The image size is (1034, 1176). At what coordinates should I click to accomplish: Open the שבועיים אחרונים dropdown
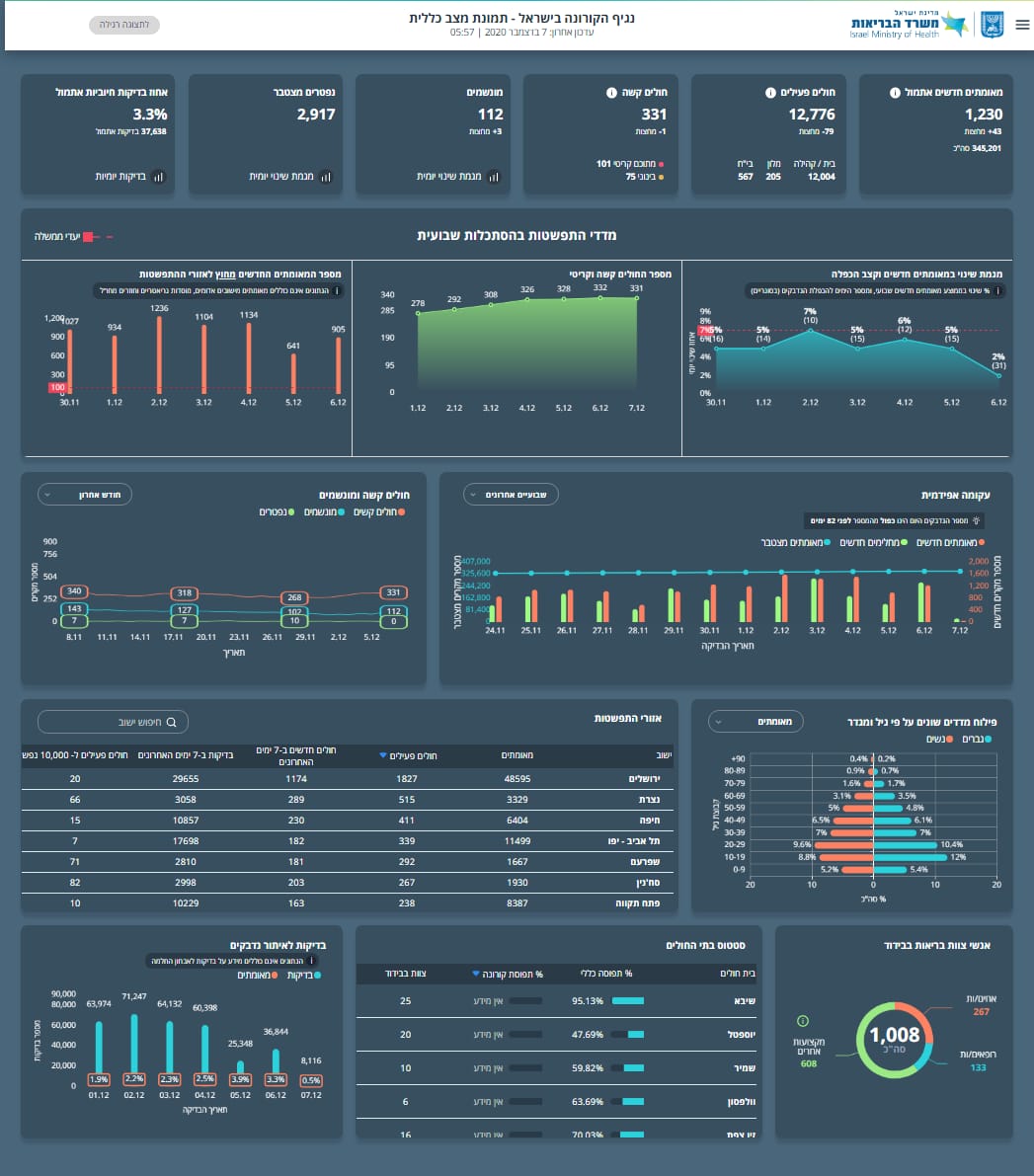tap(511, 494)
